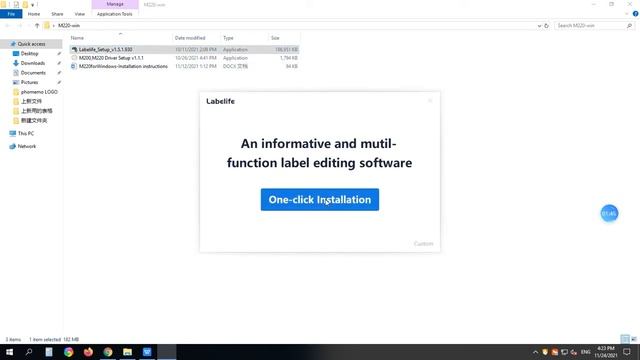This screenshot has width=640, height=360.
Task: Open File Explorer from the taskbar
Action: click(127, 352)
